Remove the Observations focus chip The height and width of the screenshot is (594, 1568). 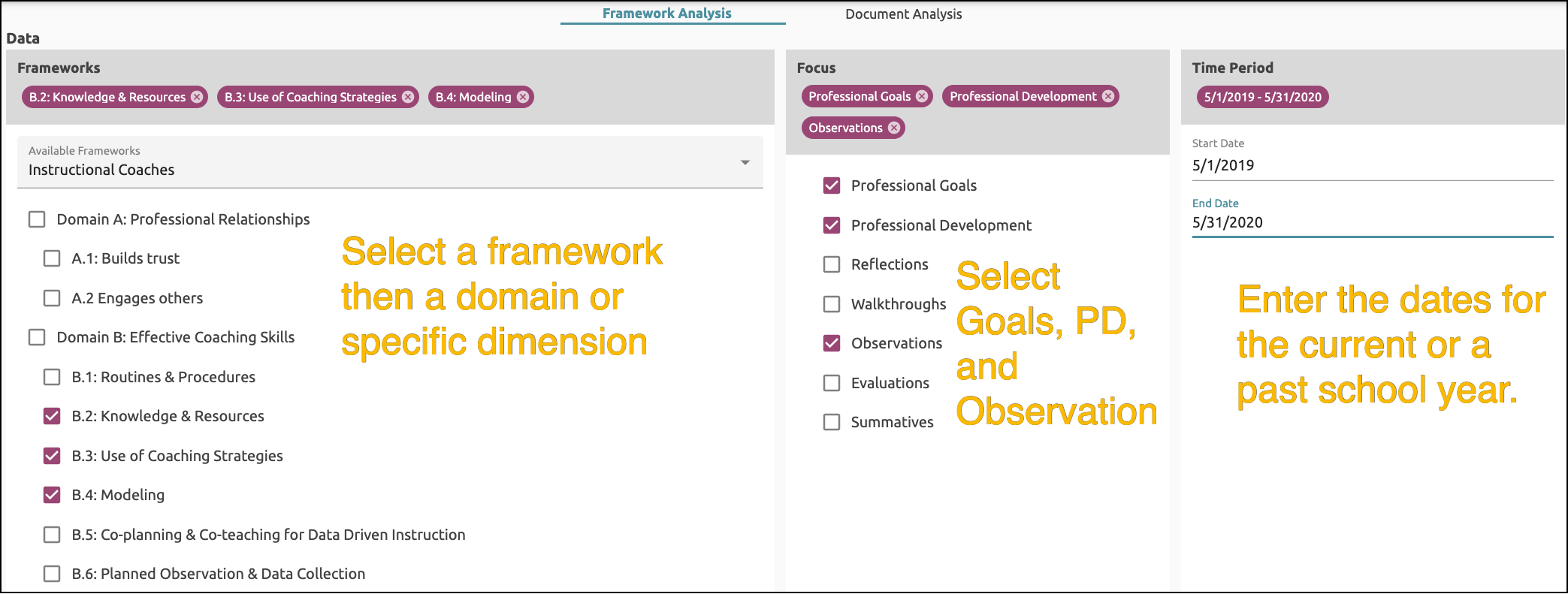click(x=894, y=128)
